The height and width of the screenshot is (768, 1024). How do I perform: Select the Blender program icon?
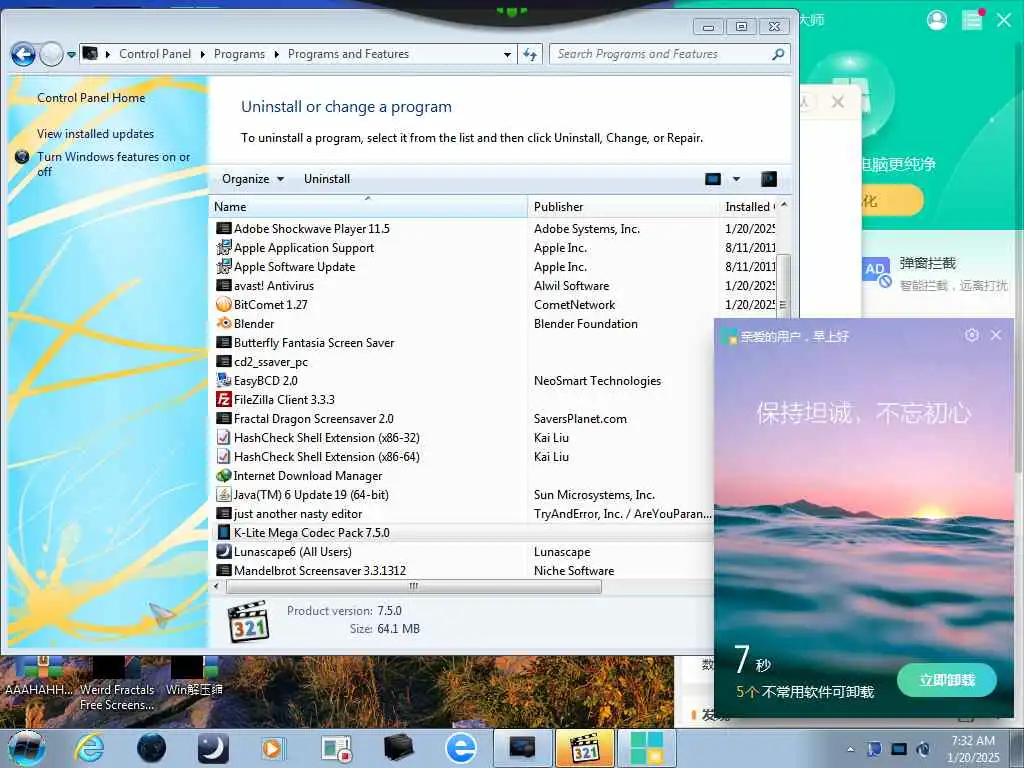click(x=224, y=323)
